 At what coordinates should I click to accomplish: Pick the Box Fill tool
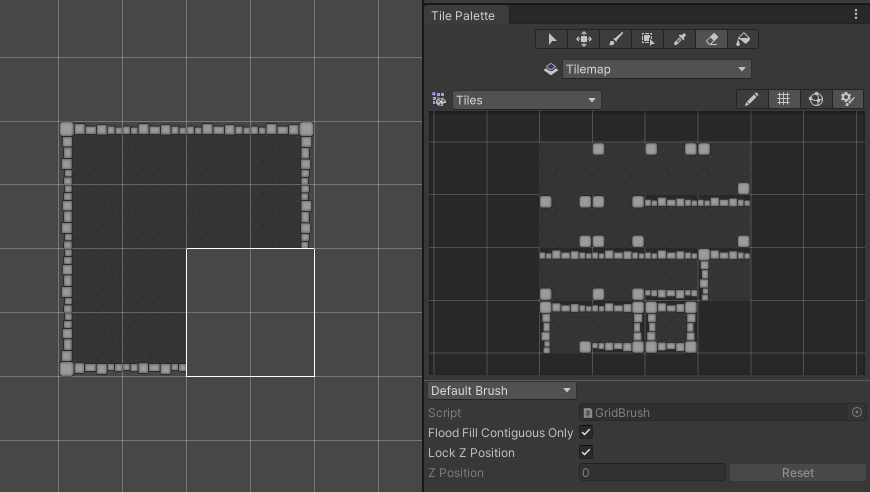point(648,39)
